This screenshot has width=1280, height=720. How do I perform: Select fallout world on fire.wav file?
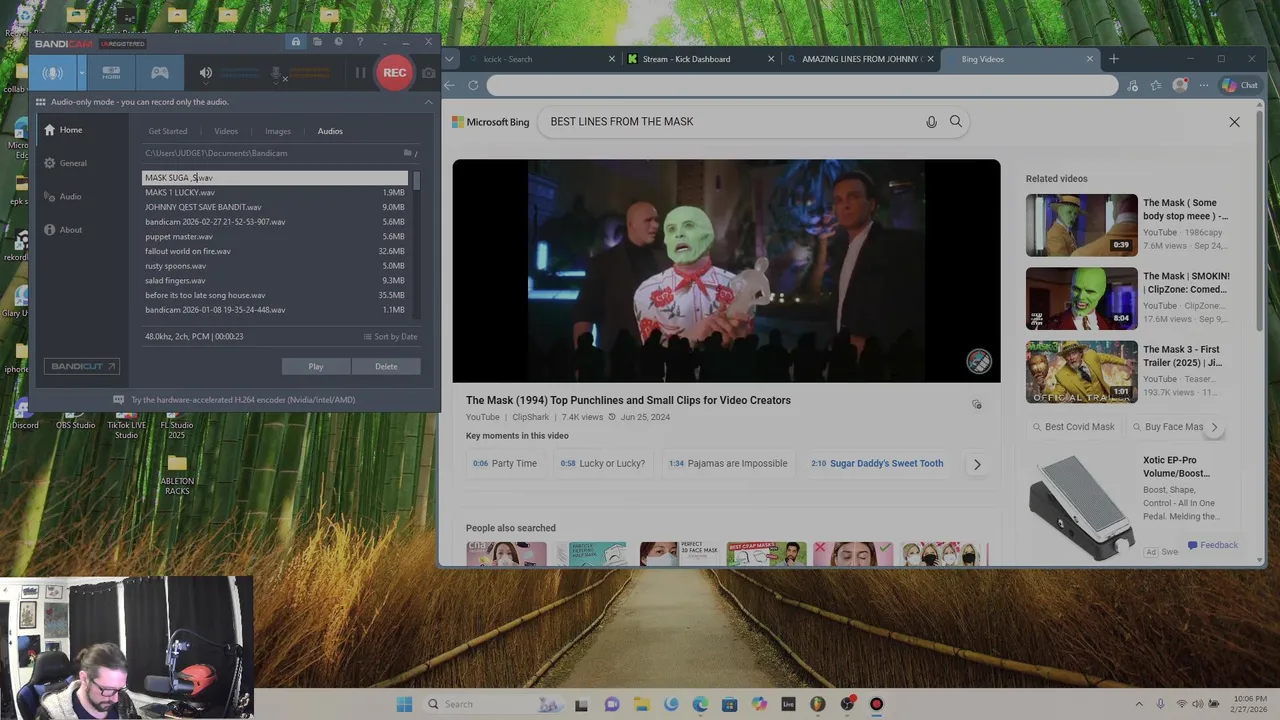(x=275, y=251)
